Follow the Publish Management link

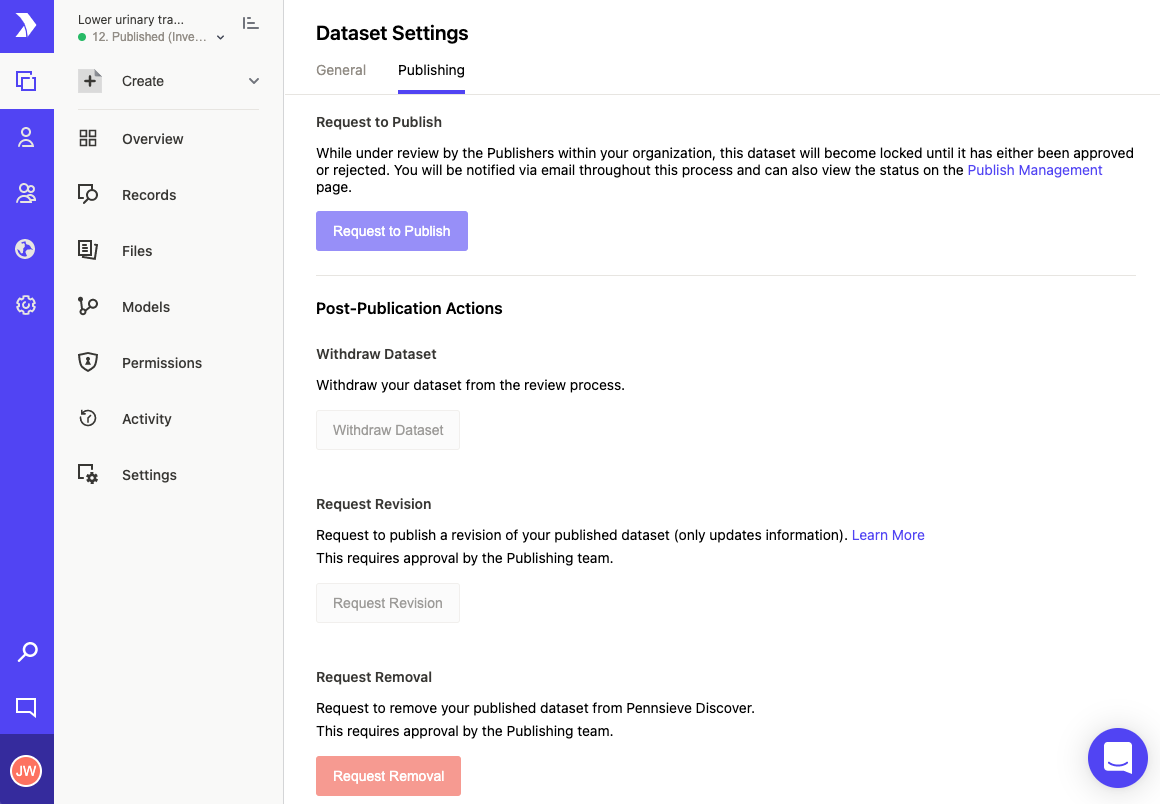click(1034, 170)
